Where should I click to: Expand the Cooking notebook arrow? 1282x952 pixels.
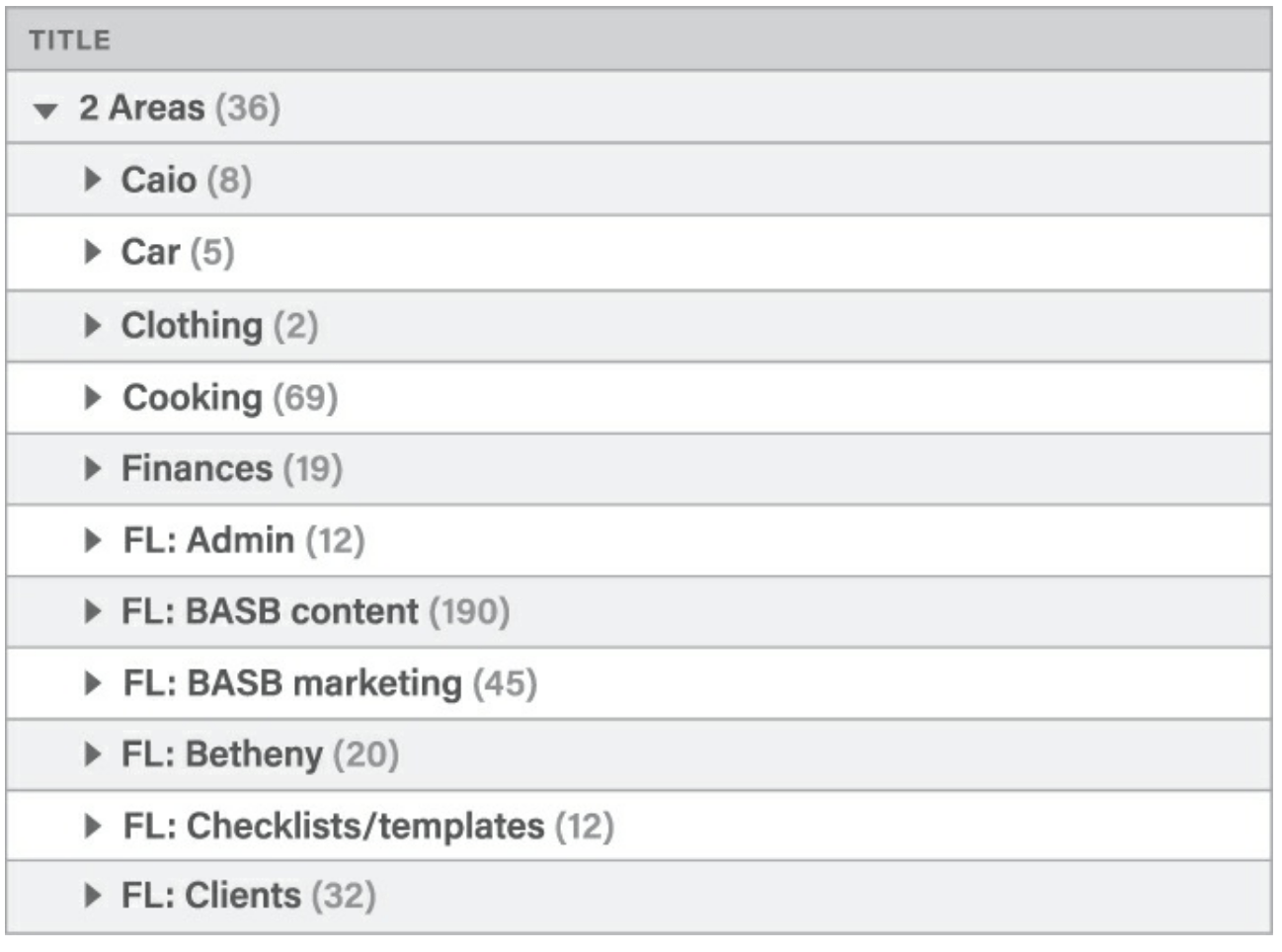(x=93, y=397)
